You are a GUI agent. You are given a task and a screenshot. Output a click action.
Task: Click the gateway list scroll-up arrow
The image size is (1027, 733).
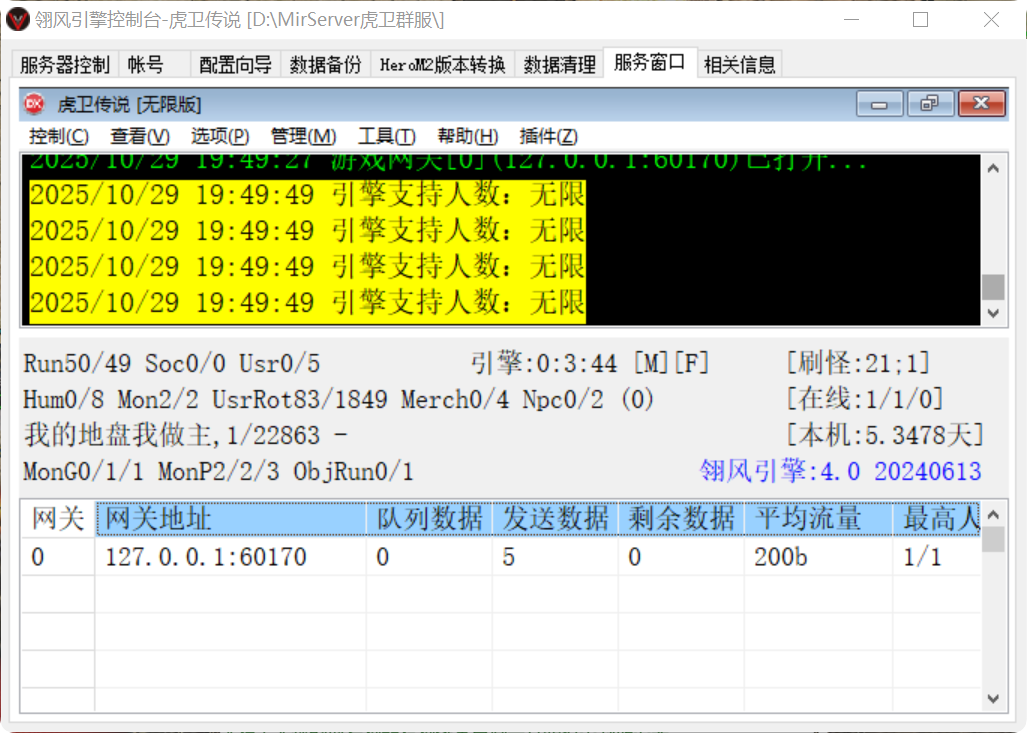pos(994,516)
